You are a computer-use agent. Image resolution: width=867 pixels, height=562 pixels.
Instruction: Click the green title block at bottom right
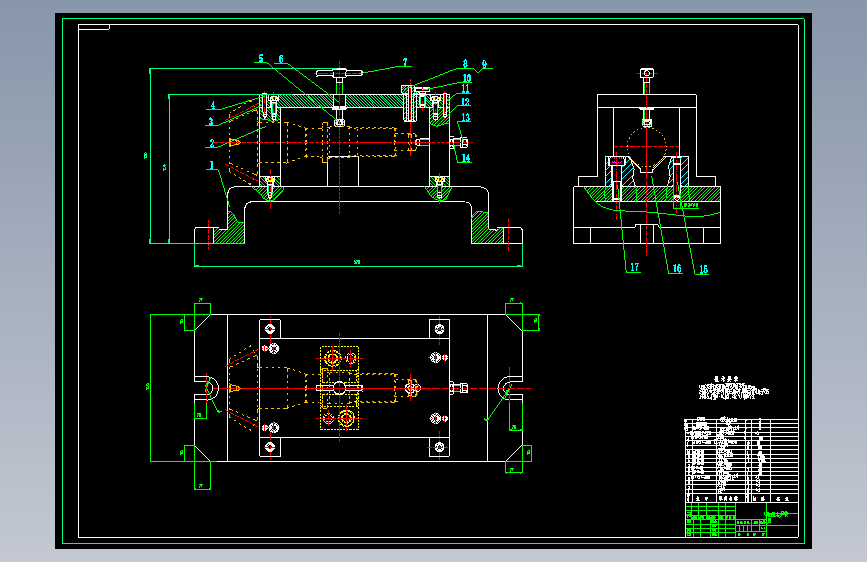coord(741,519)
